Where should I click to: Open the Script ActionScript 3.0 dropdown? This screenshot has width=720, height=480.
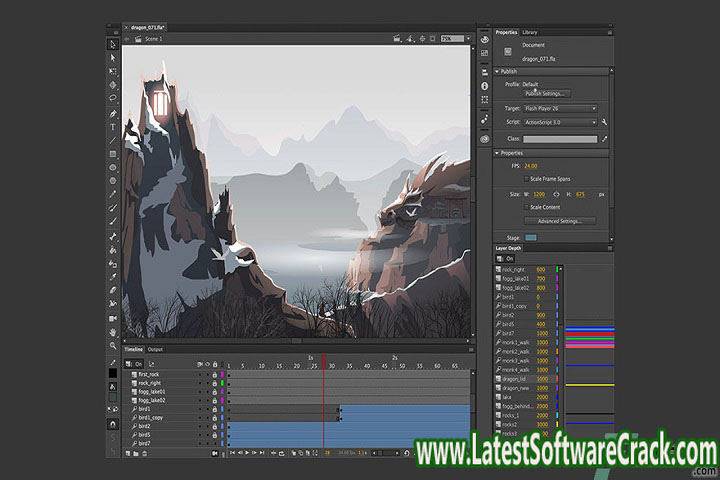coord(561,122)
